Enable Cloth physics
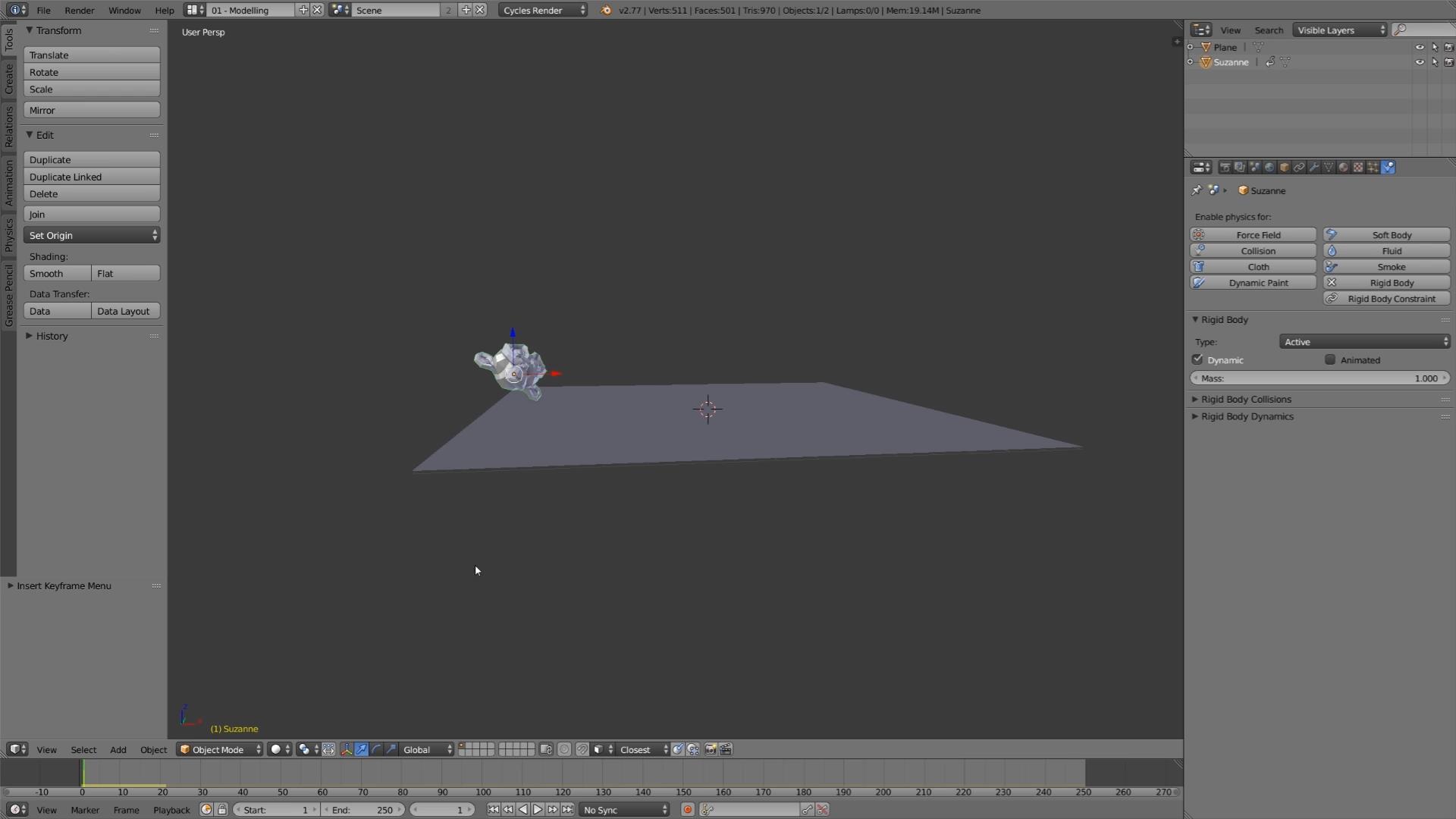This screenshot has width=1456, height=819. point(1253,267)
